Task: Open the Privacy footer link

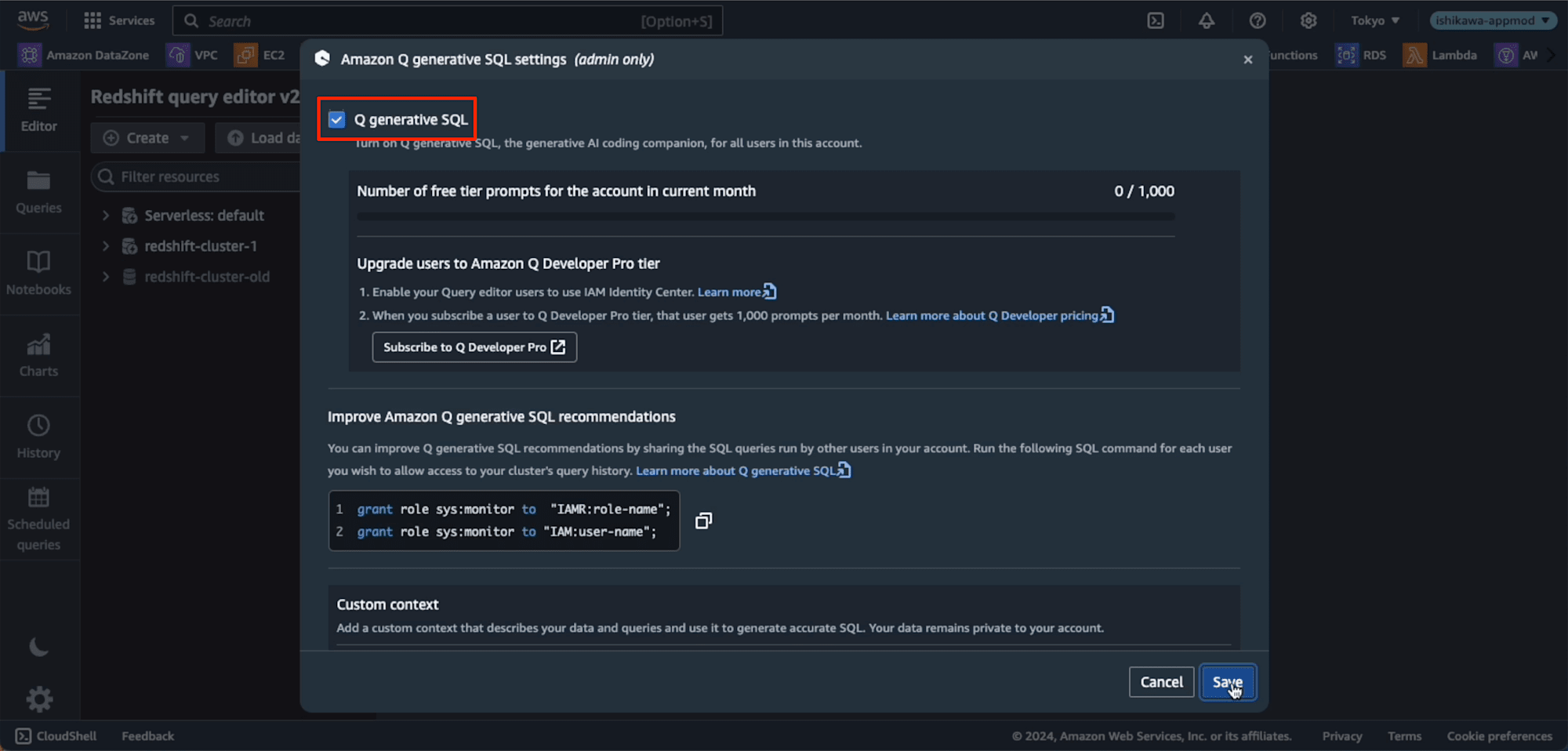Action: (1341, 736)
